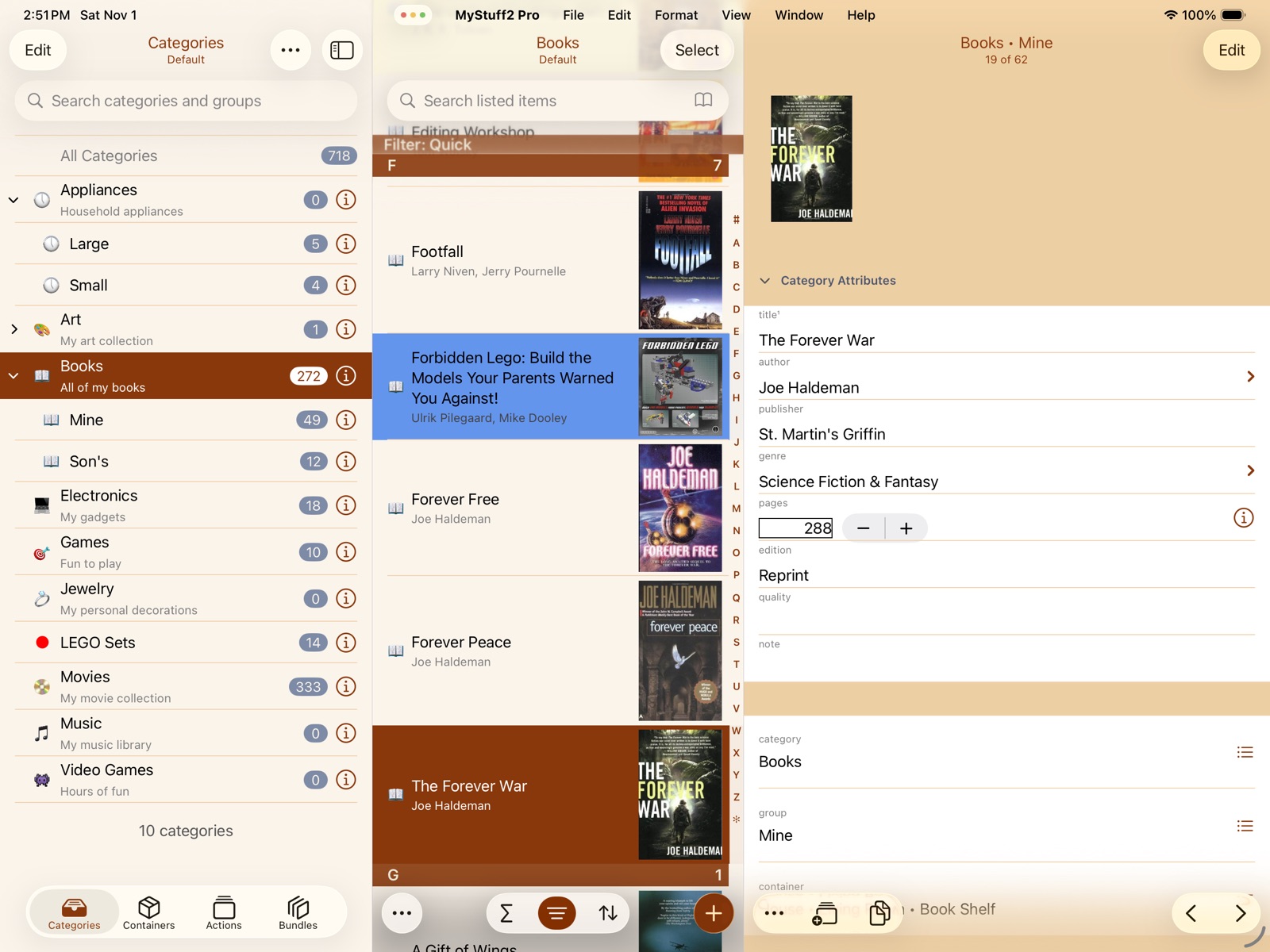Click the add to stack icon

[x=825, y=913]
